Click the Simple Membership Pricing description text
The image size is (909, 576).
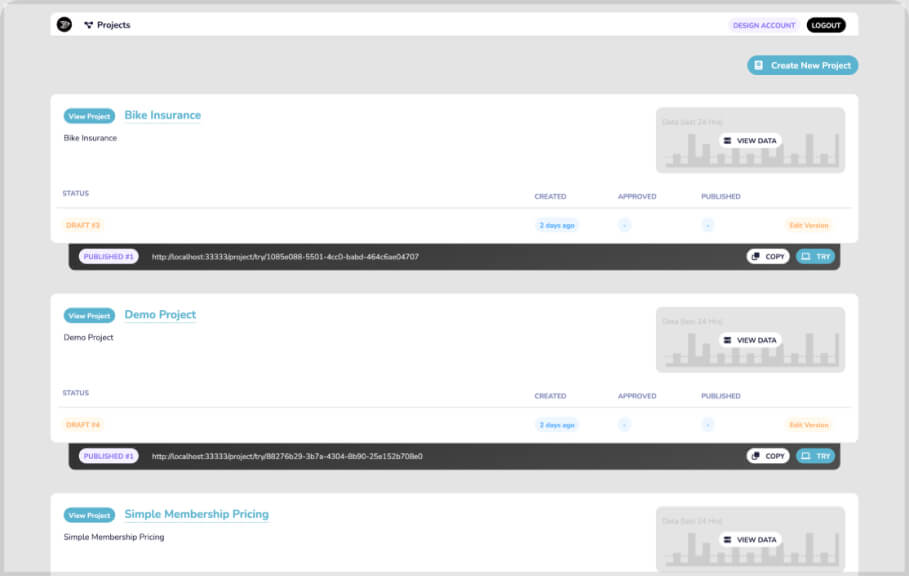114,537
